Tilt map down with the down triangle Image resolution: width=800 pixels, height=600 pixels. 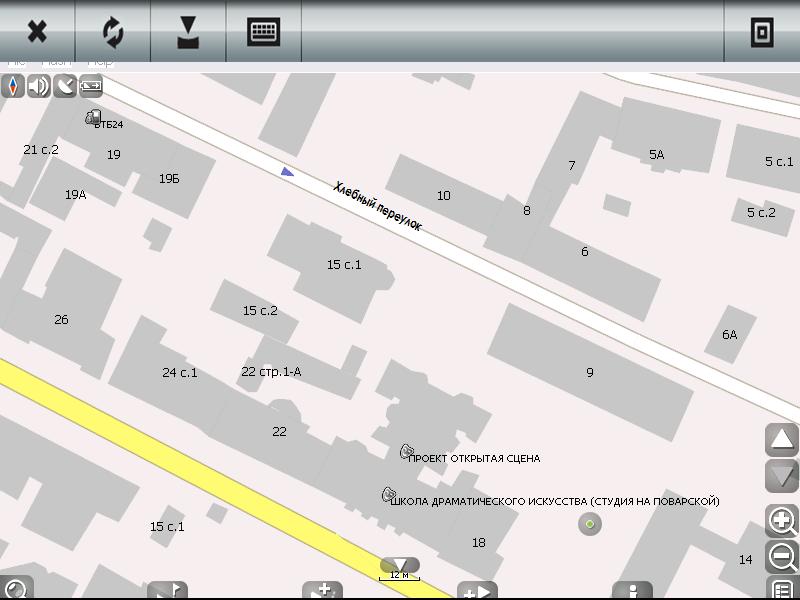click(782, 476)
